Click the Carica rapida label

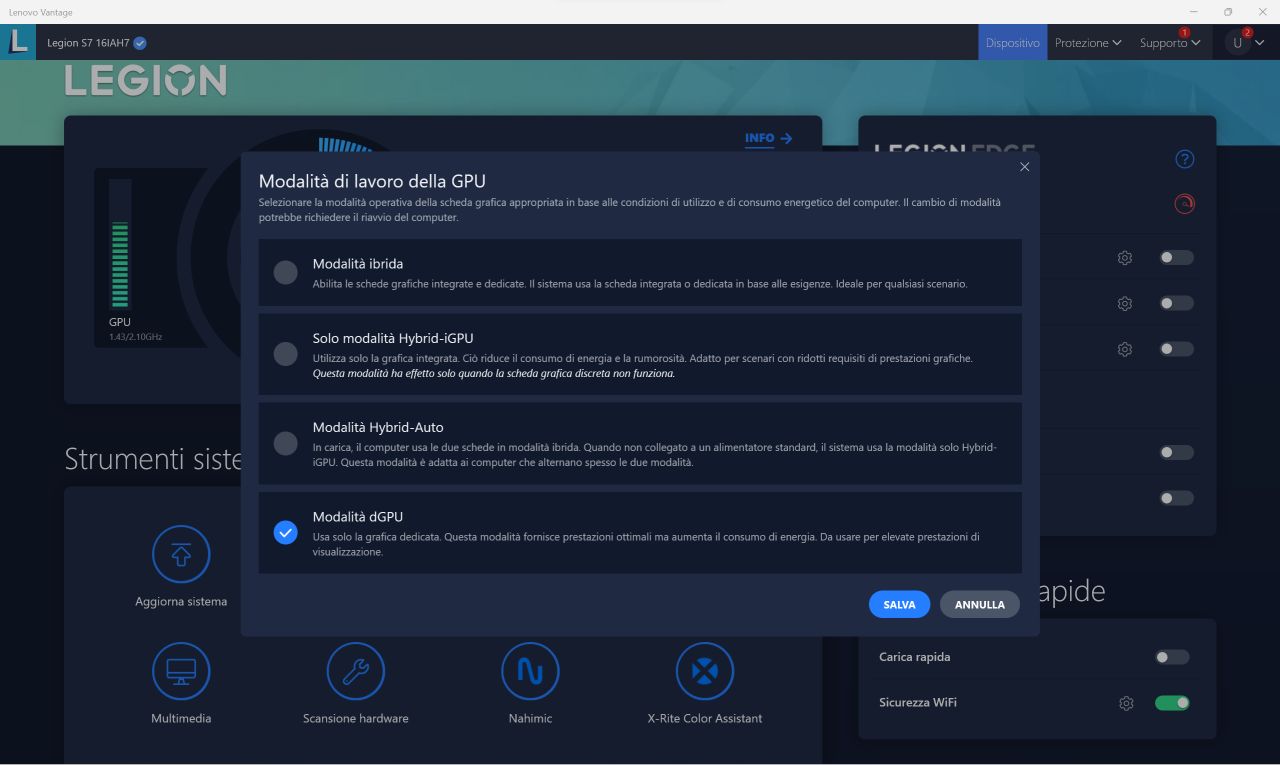(914, 657)
